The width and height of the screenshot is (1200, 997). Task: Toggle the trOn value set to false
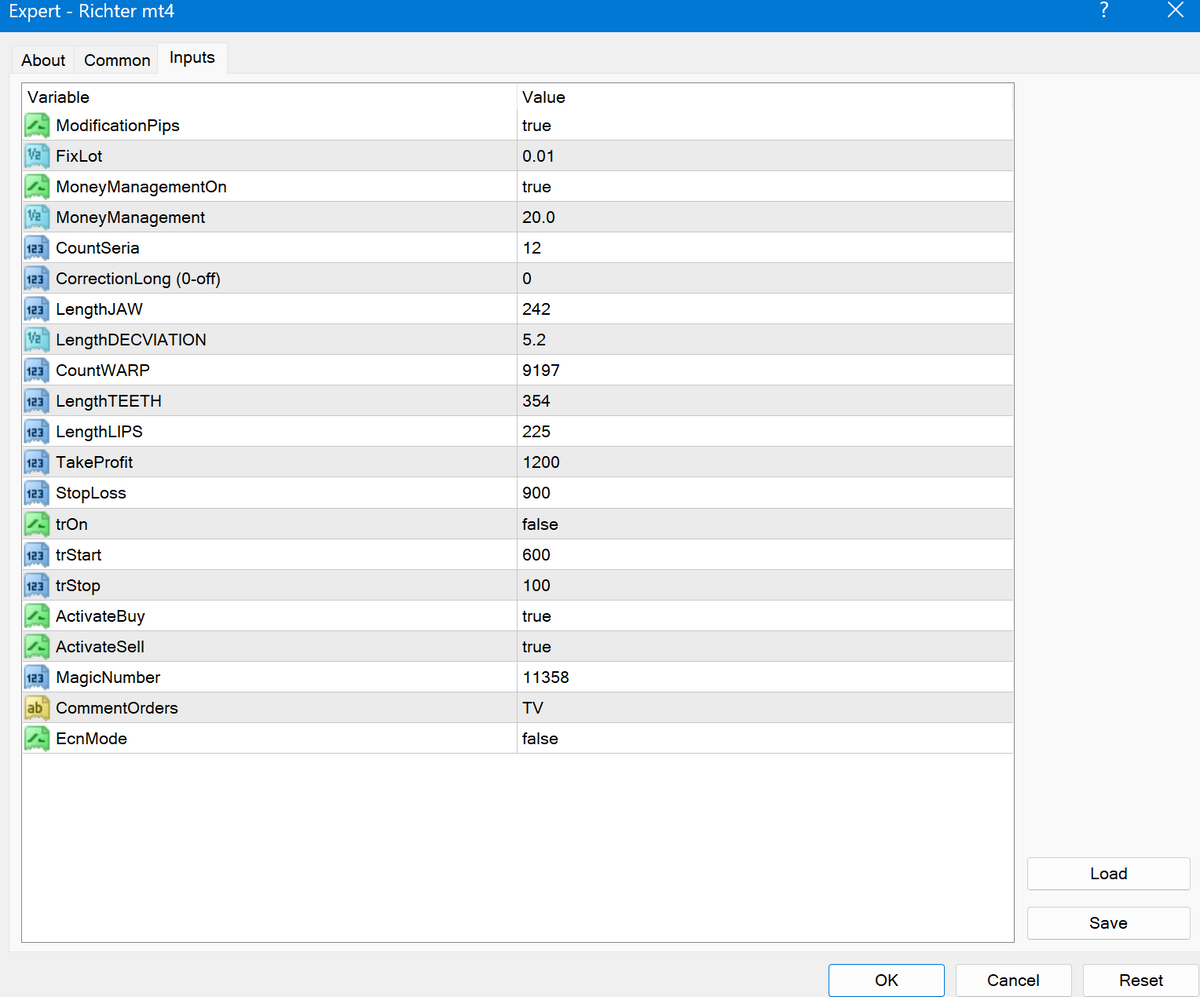(x=540, y=524)
